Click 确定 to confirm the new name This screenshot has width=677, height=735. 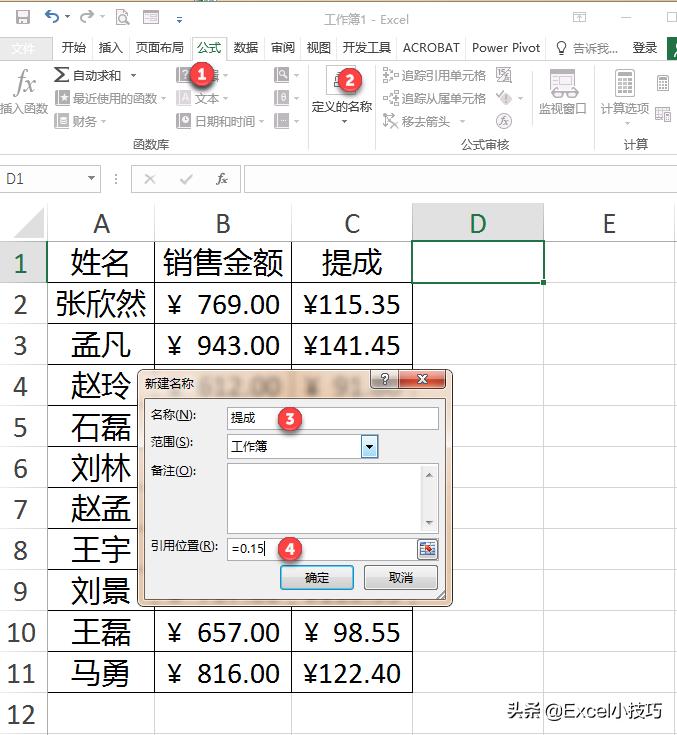click(x=317, y=578)
